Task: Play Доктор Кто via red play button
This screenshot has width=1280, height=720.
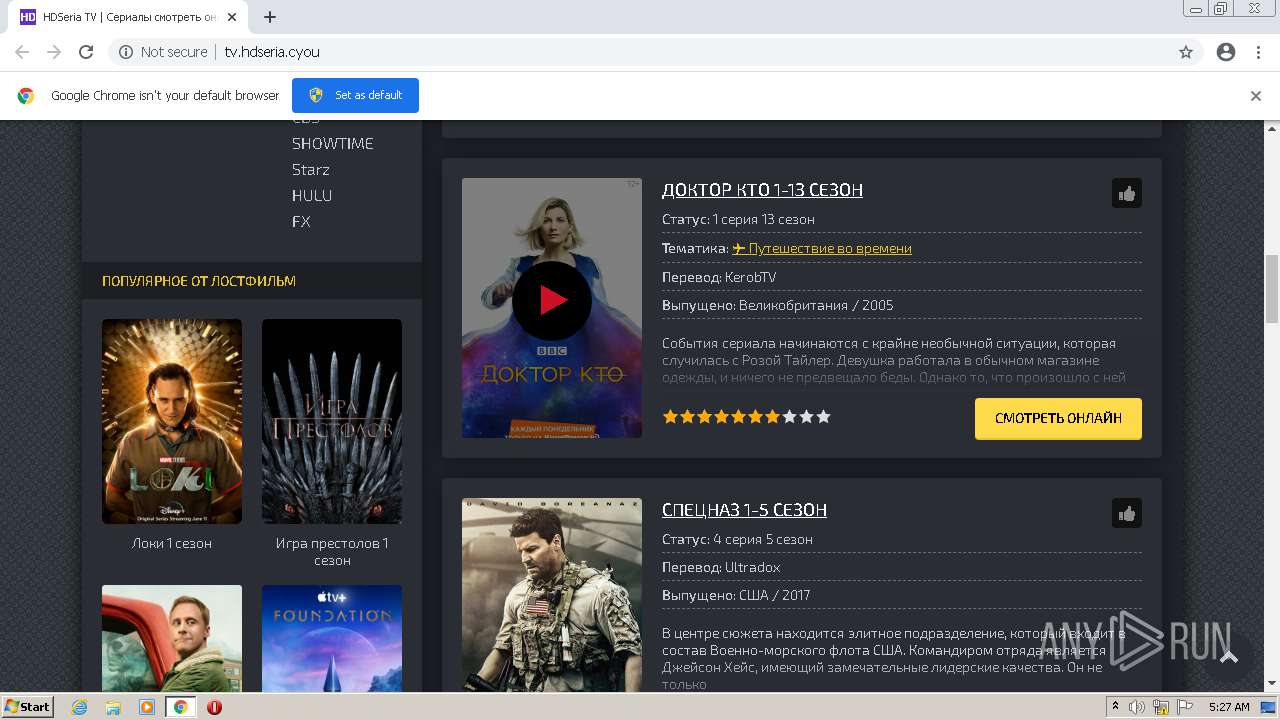Action: point(552,300)
